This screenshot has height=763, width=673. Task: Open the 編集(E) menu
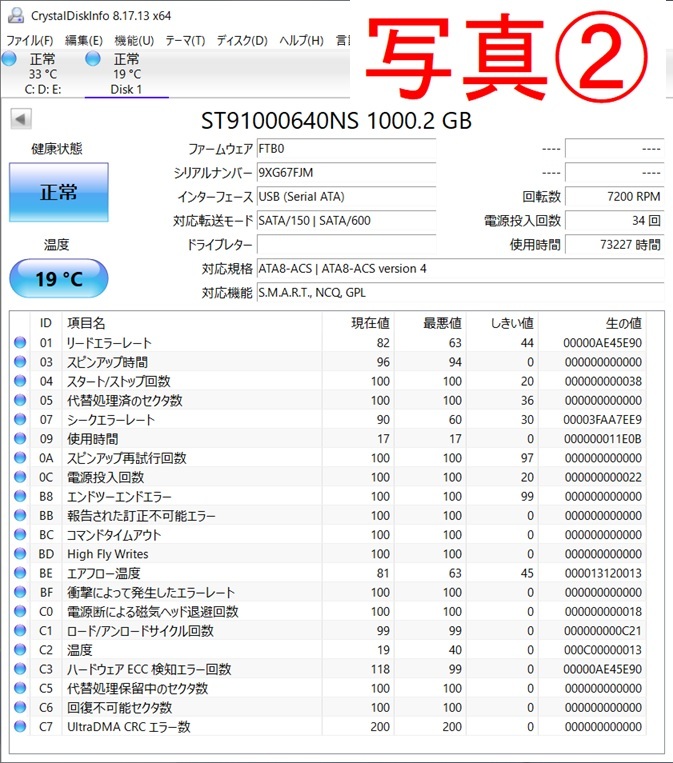[84, 40]
